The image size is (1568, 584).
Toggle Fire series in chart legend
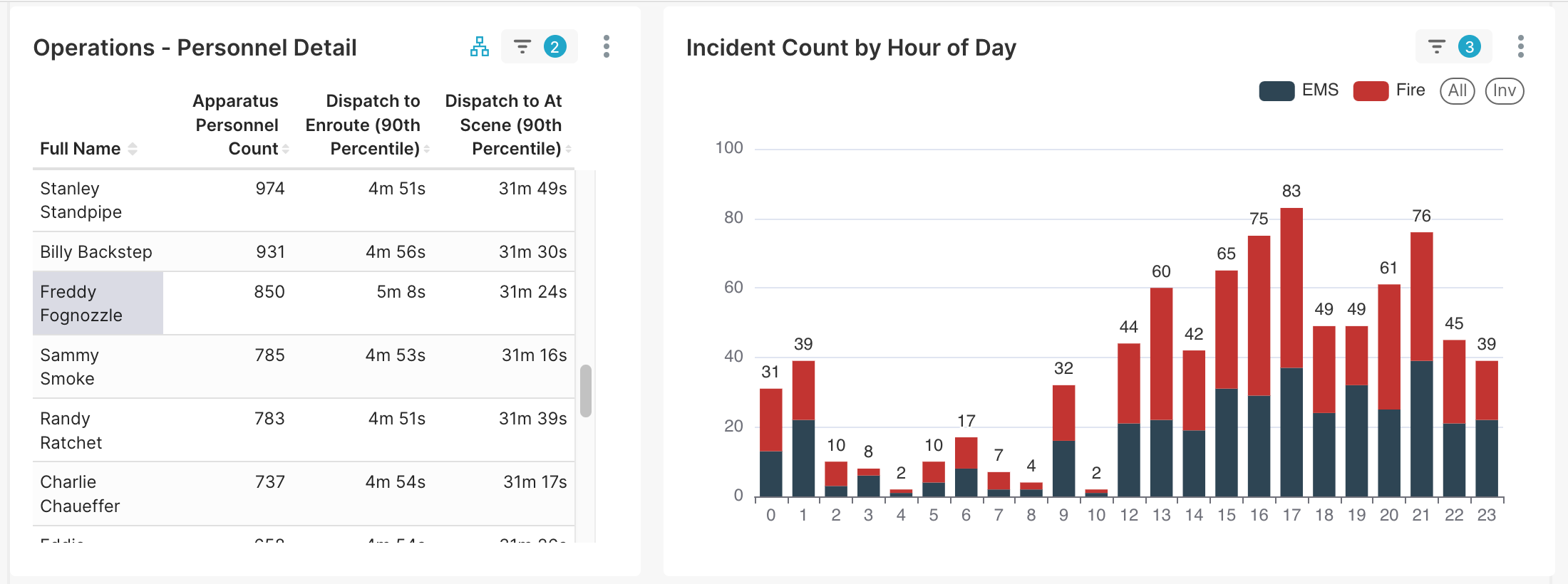point(1388,90)
